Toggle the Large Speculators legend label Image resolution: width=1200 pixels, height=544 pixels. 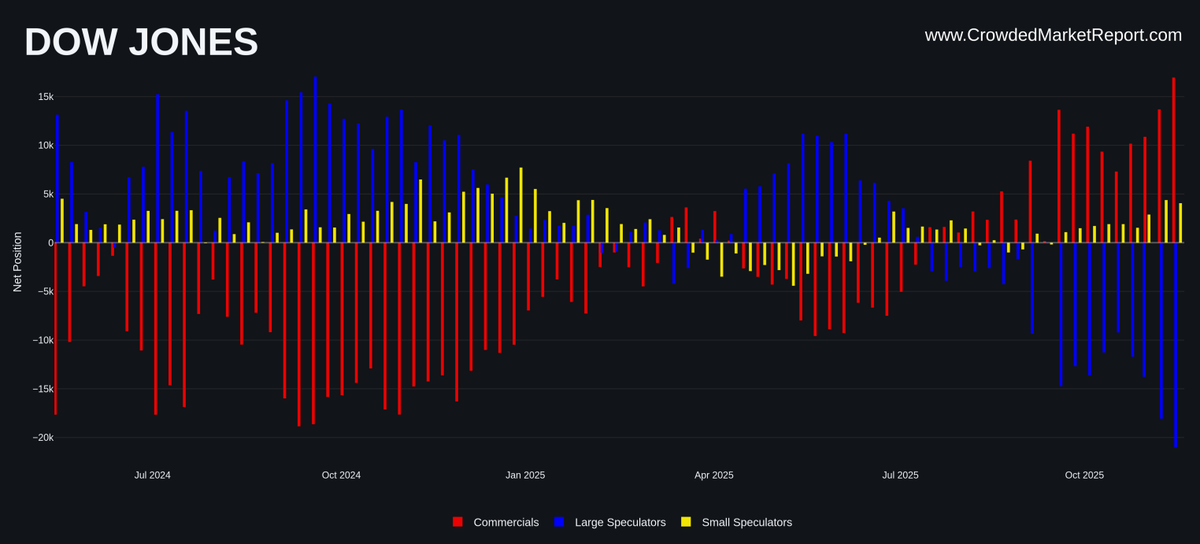pos(620,522)
